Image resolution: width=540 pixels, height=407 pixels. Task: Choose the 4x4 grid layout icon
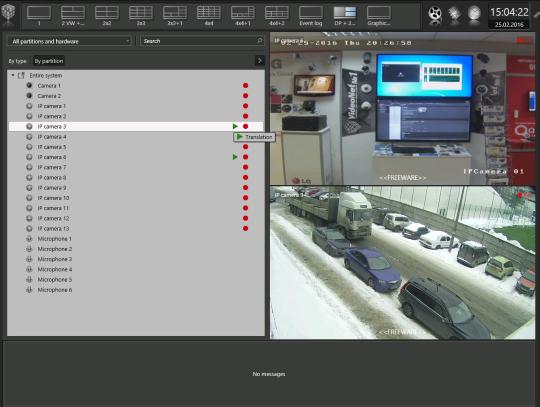click(209, 16)
